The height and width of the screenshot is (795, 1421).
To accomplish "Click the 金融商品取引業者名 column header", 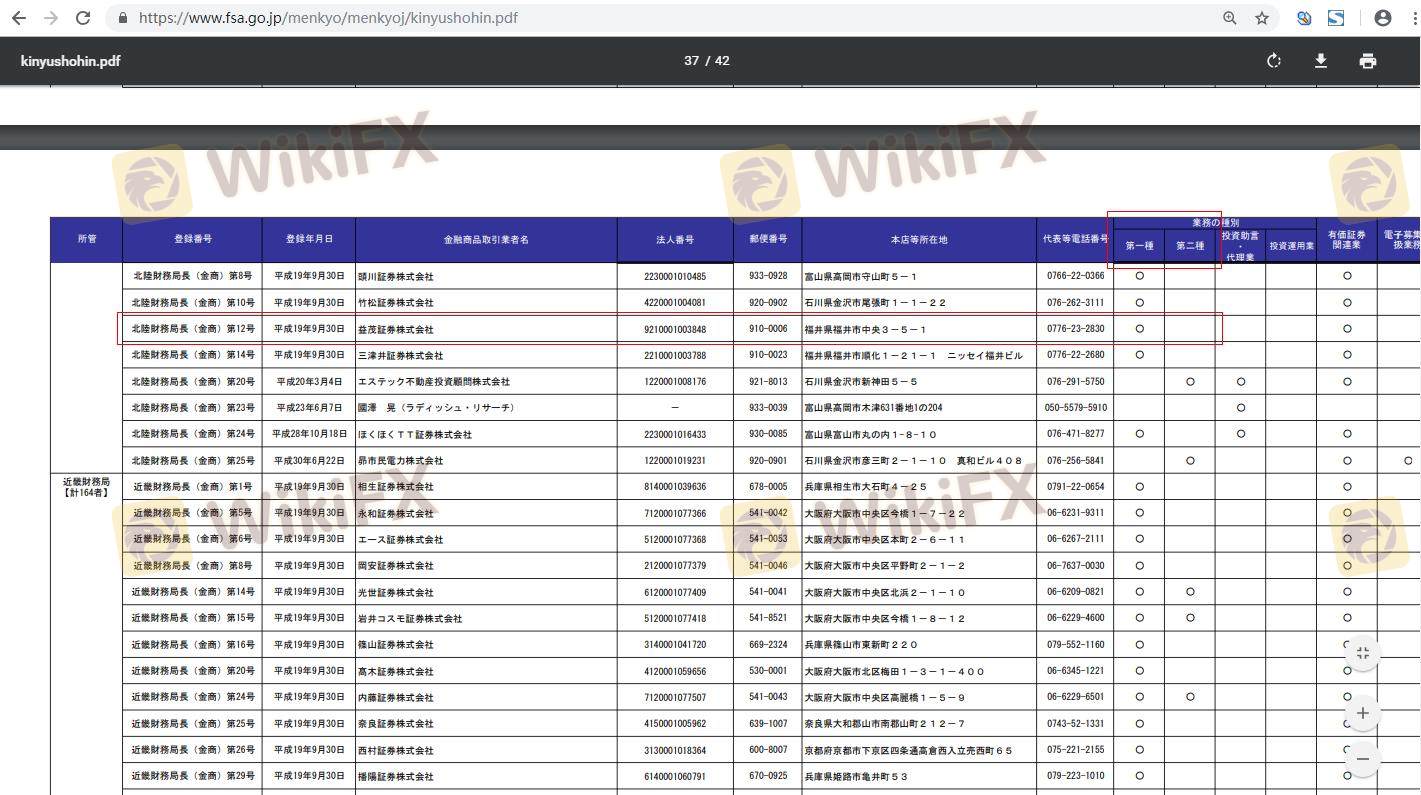I will coord(486,240).
